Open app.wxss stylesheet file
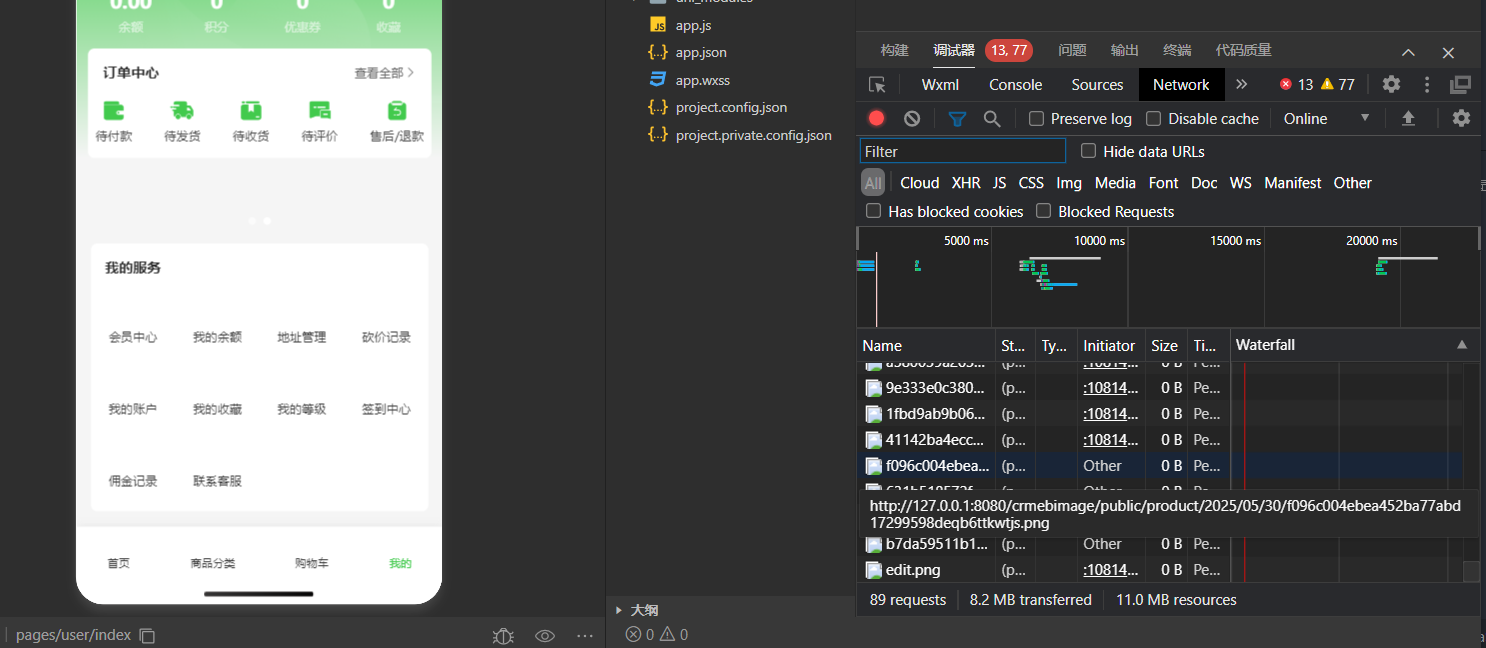The image size is (1486, 648). (x=701, y=80)
